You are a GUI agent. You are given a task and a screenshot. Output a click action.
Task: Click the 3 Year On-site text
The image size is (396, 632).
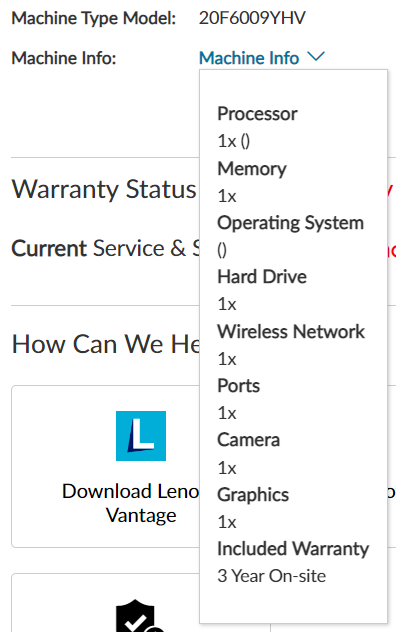pos(271,576)
